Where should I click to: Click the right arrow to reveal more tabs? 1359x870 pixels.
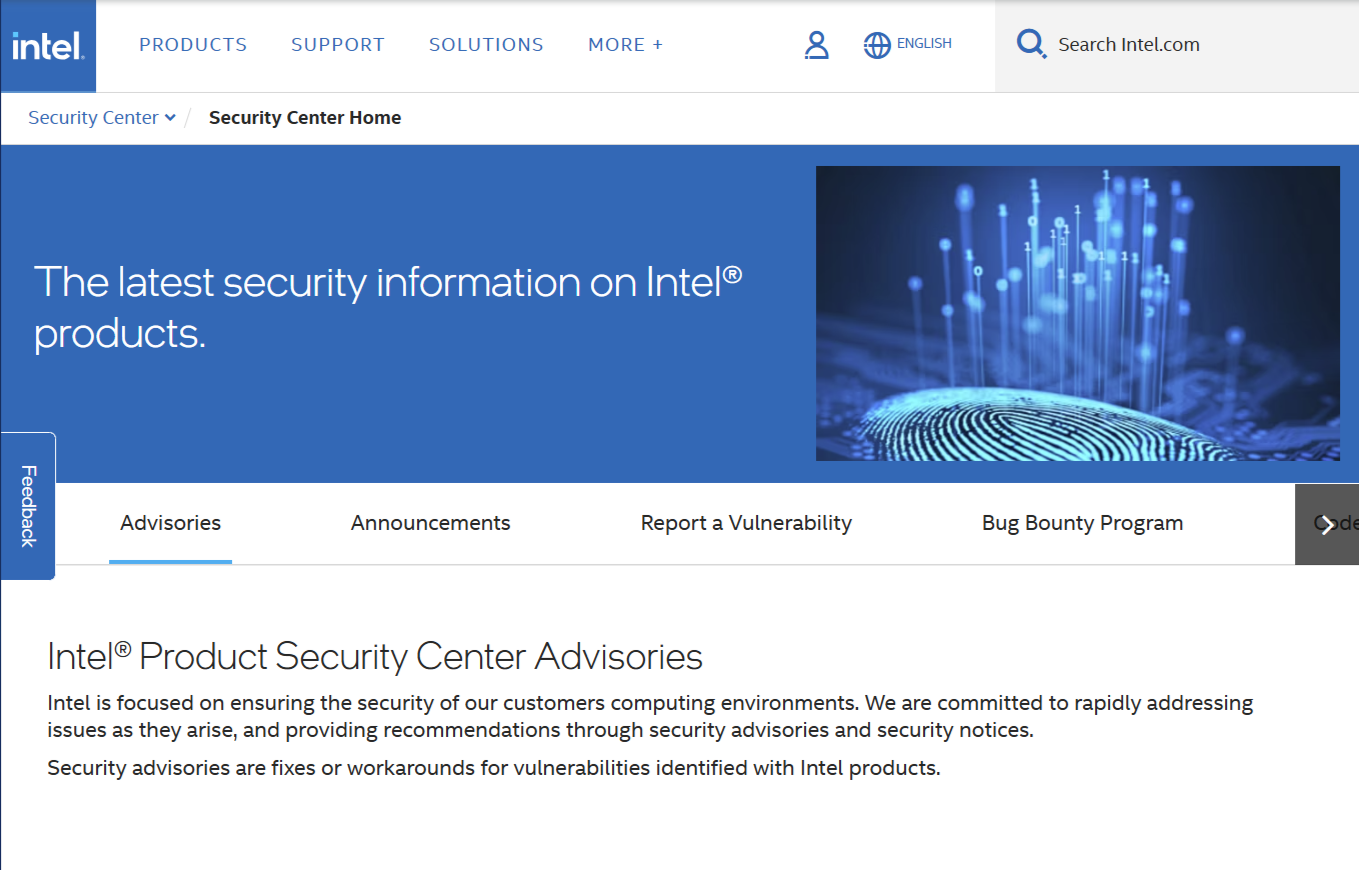1326,524
